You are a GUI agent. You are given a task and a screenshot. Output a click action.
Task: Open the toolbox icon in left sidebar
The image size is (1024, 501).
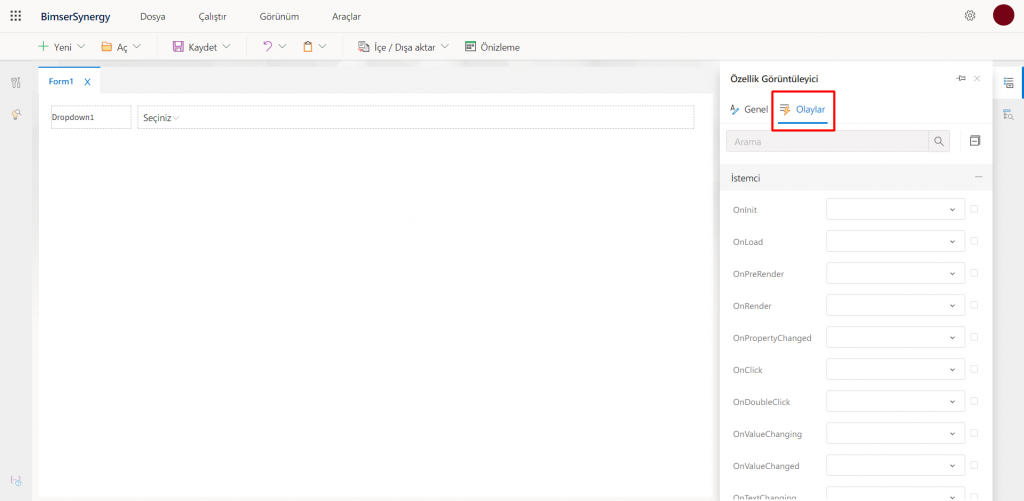click(16, 82)
